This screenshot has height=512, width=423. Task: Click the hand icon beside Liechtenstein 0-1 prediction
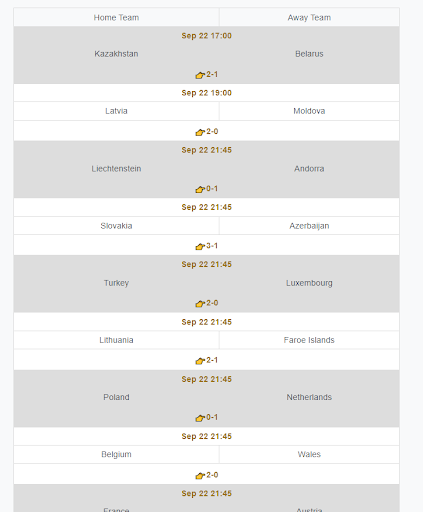pyautogui.click(x=200, y=189)
